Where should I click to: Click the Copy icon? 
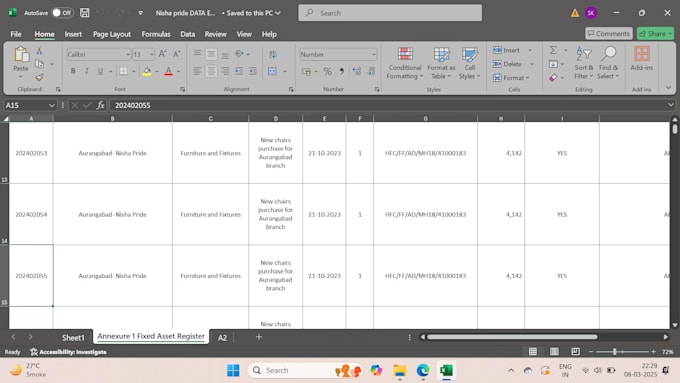click(x=39, y=64)
